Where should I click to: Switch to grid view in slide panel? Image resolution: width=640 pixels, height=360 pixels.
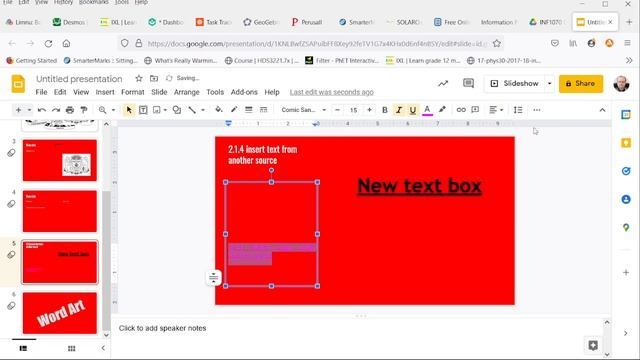tap(71, 348)
